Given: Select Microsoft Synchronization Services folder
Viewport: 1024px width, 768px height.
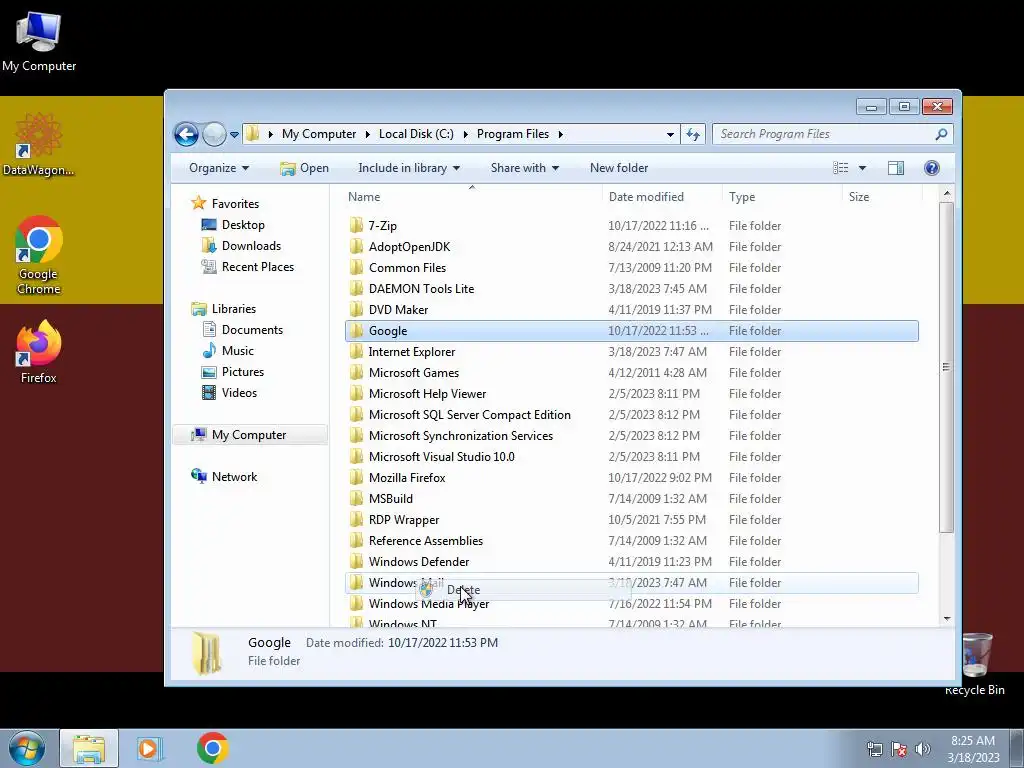Looking at the screenshot, I should [460, 436].
